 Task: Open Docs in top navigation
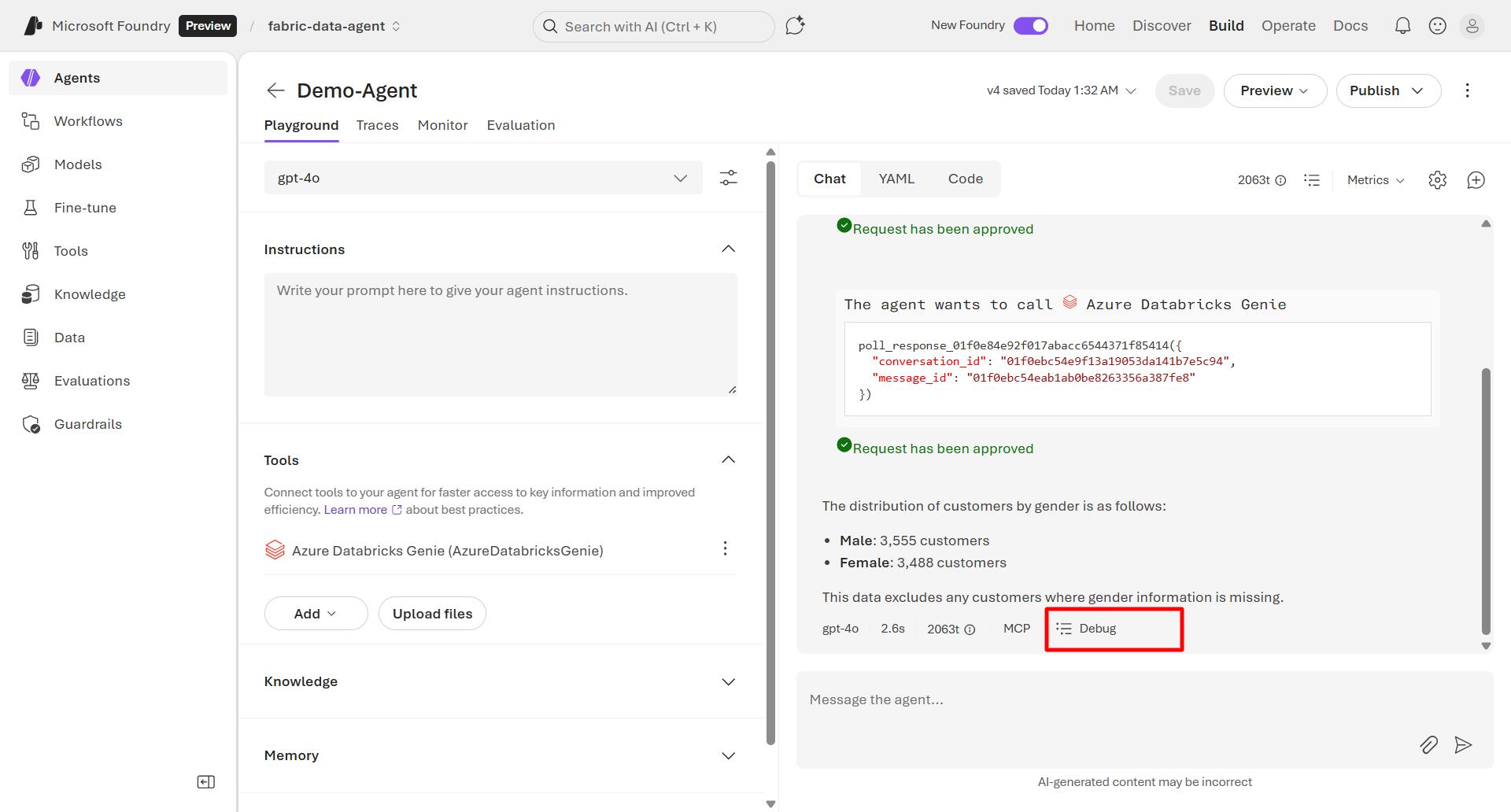[x=1350, y=26]
